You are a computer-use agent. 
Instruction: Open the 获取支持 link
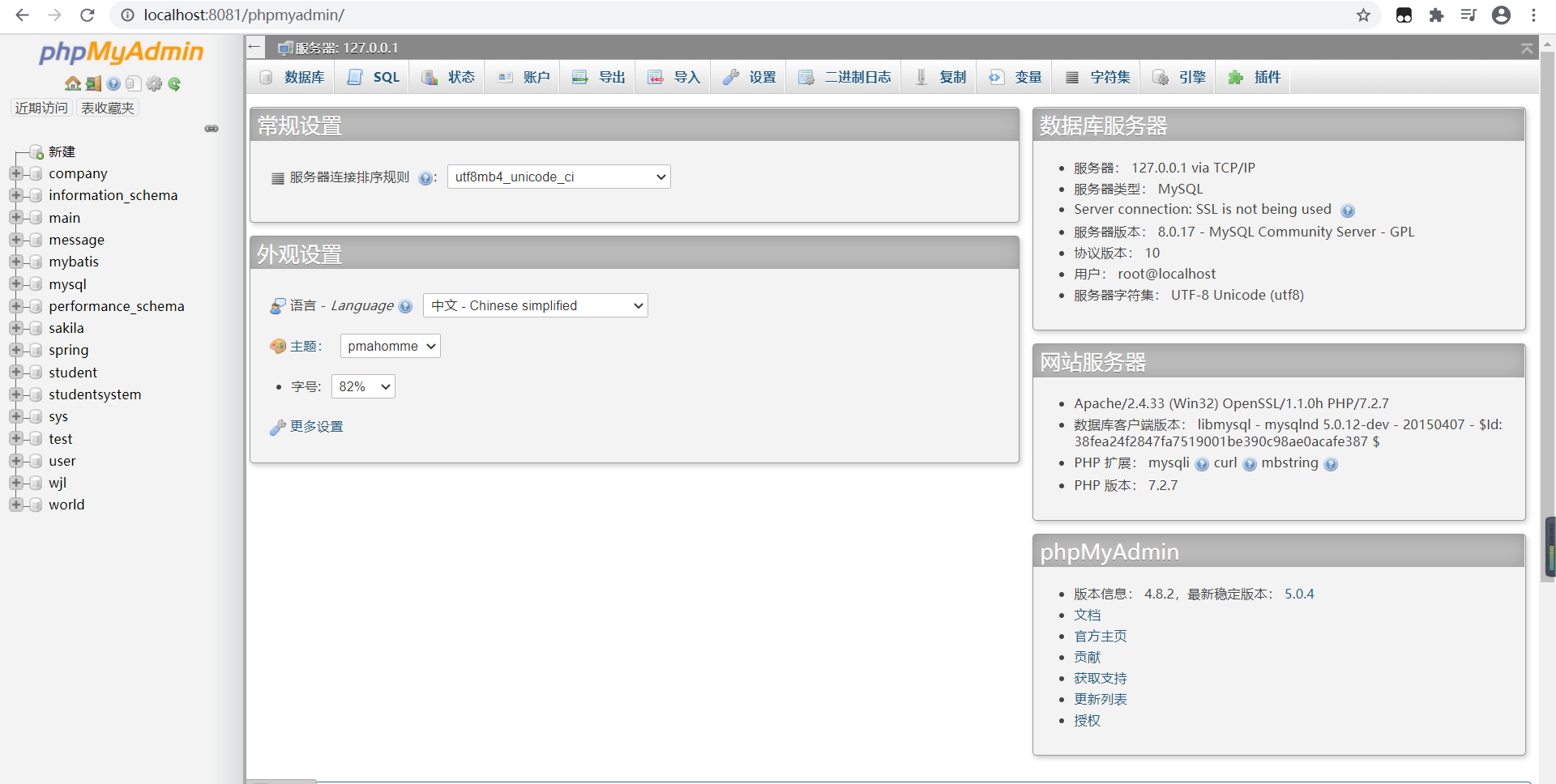tap(1100, 678)
